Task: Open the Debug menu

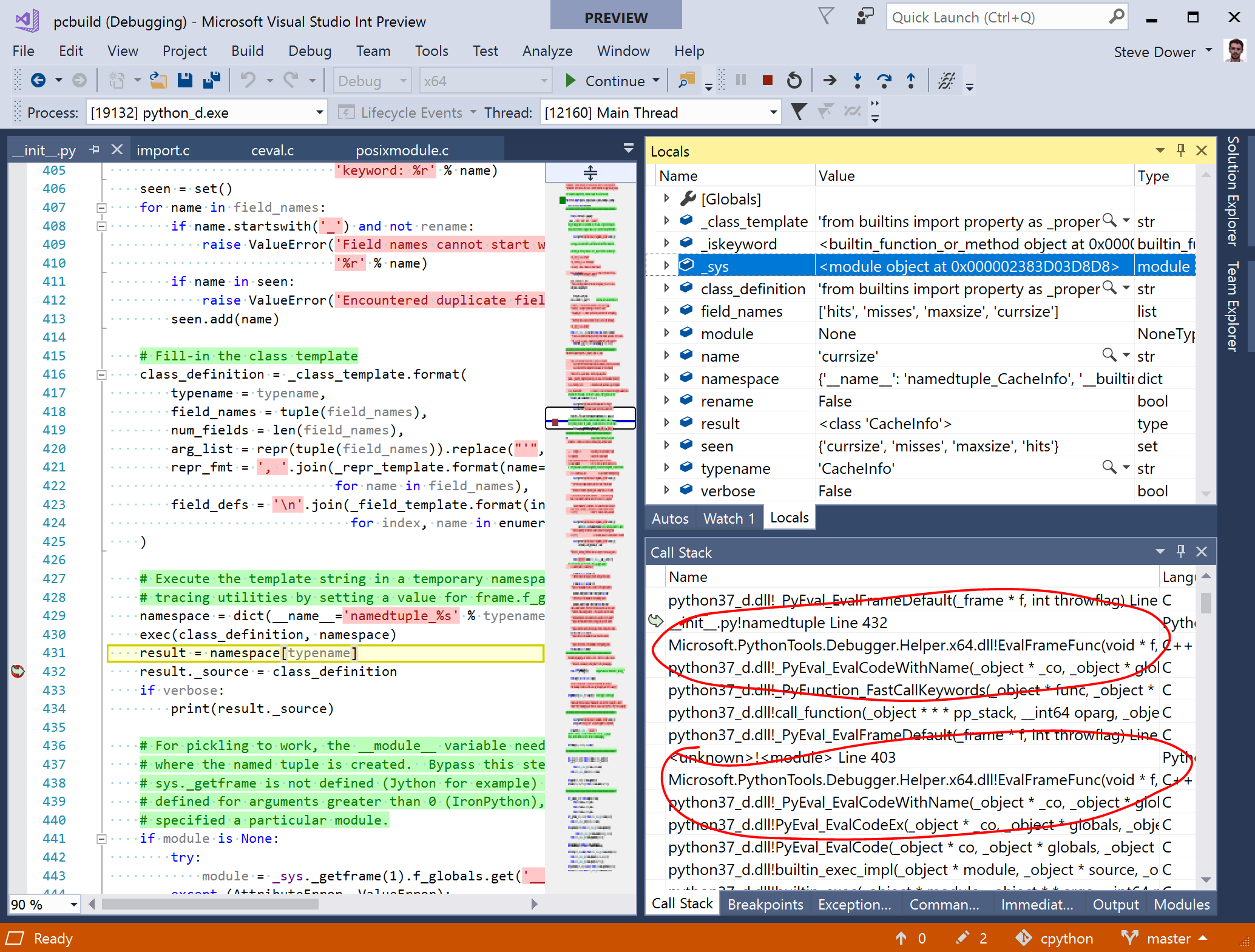Action: (x=310, y=51)
